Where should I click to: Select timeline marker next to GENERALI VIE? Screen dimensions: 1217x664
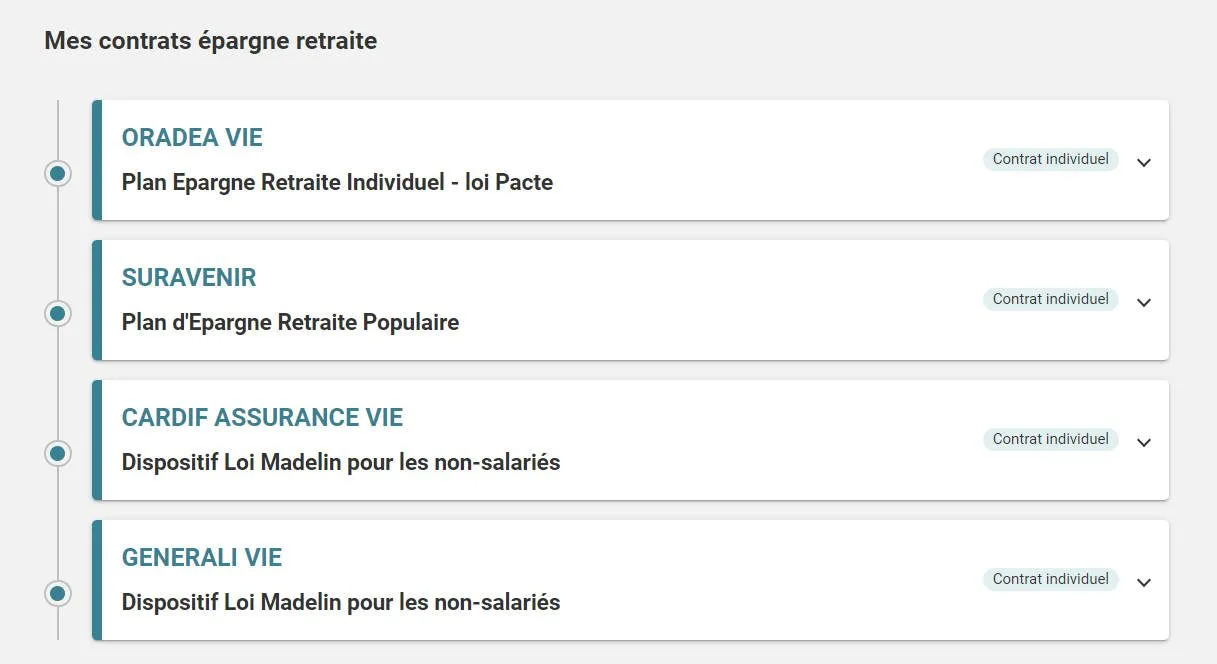pos(58,594)
